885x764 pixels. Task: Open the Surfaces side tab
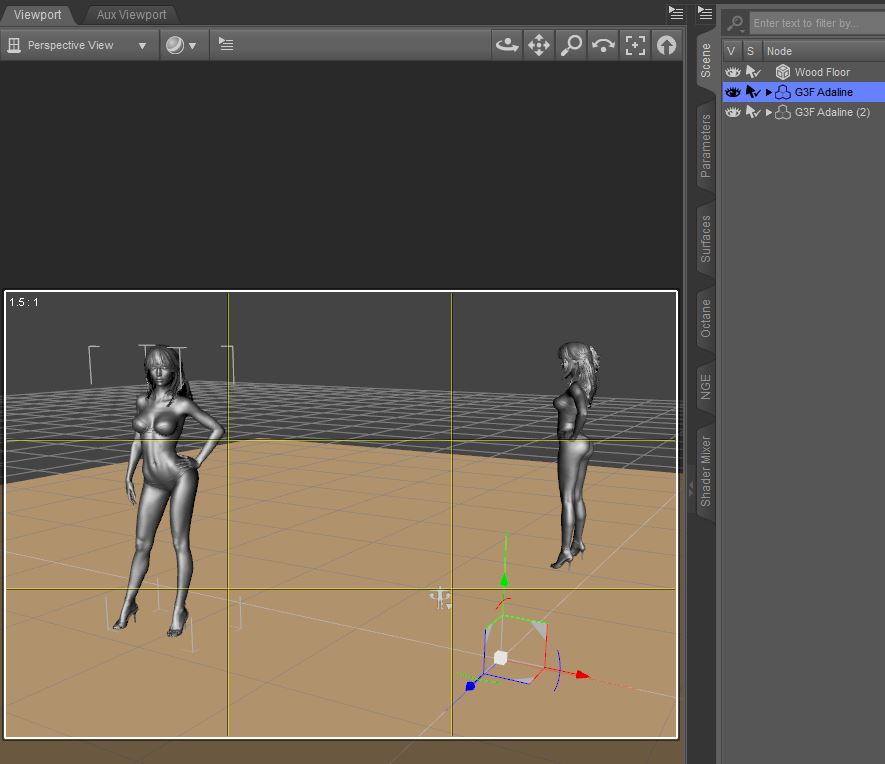705,238
